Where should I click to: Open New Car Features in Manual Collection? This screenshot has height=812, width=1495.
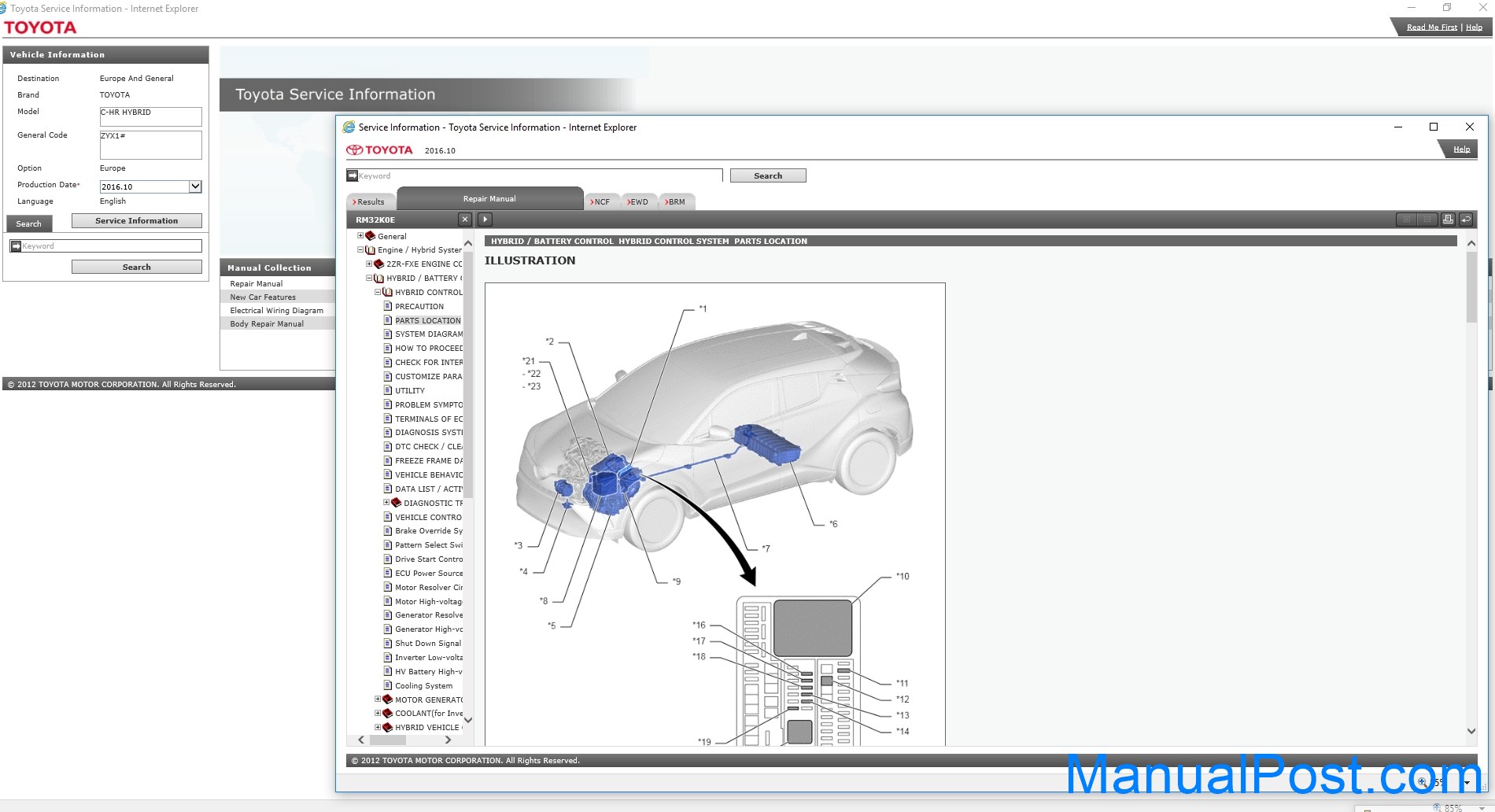263,297
